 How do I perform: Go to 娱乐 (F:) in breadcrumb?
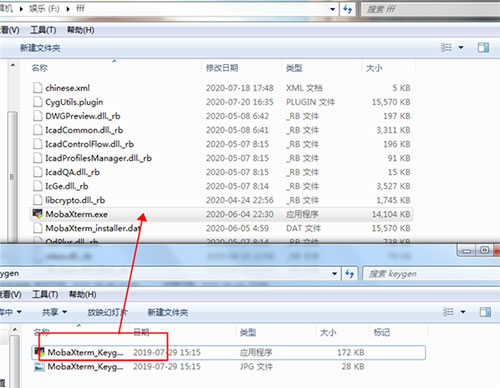(44, 9)
